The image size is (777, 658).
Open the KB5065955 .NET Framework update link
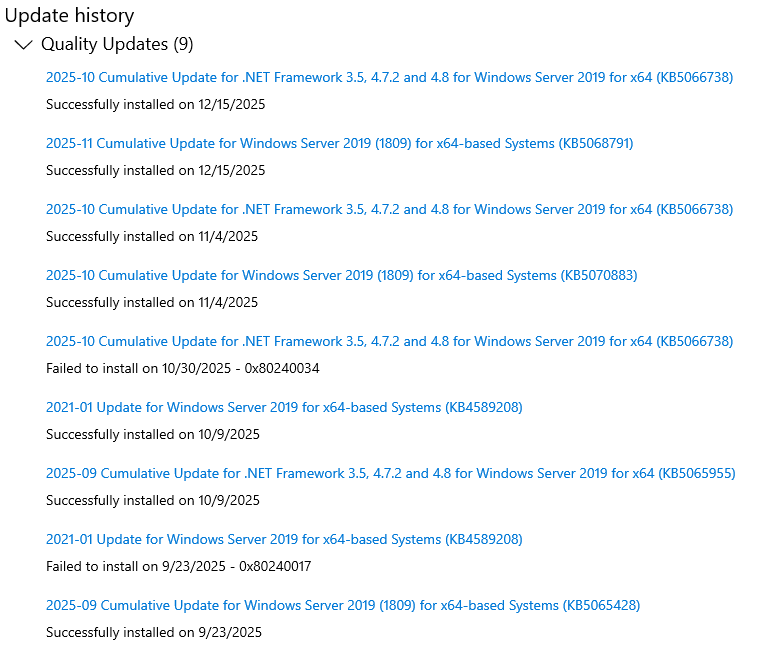click(x=390, y=473)
